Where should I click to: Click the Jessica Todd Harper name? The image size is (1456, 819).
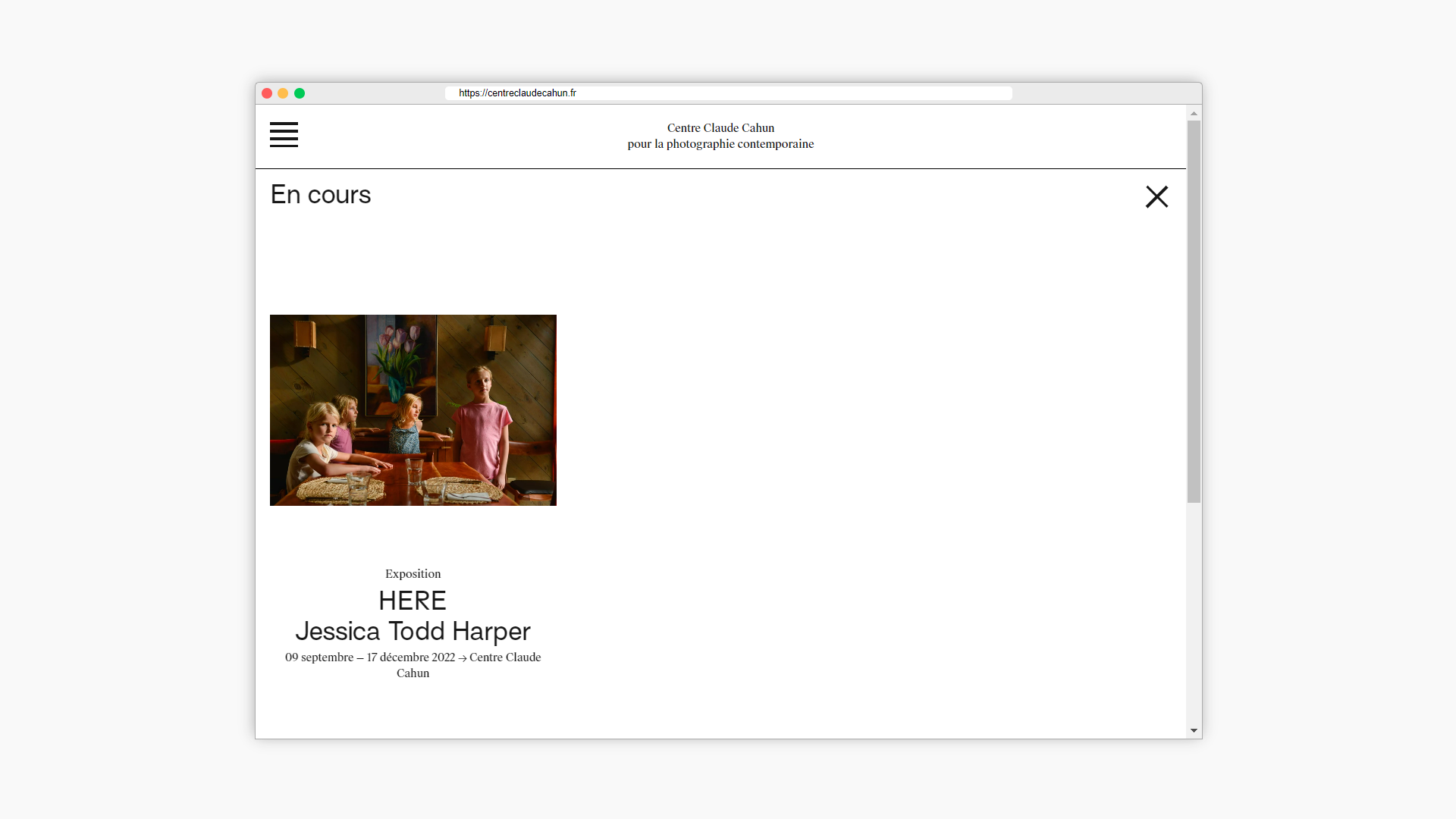(x=413, y=631)
